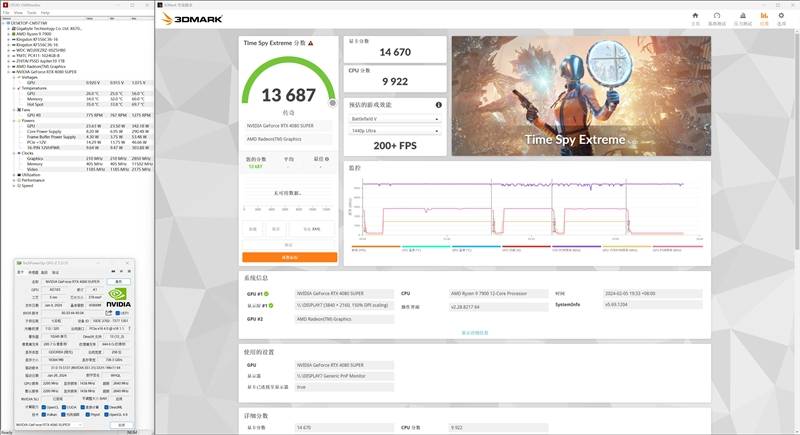This screenshot has height=435, width=800.
Task: Open the Battlefield V game dropdown
Action: 394,119
